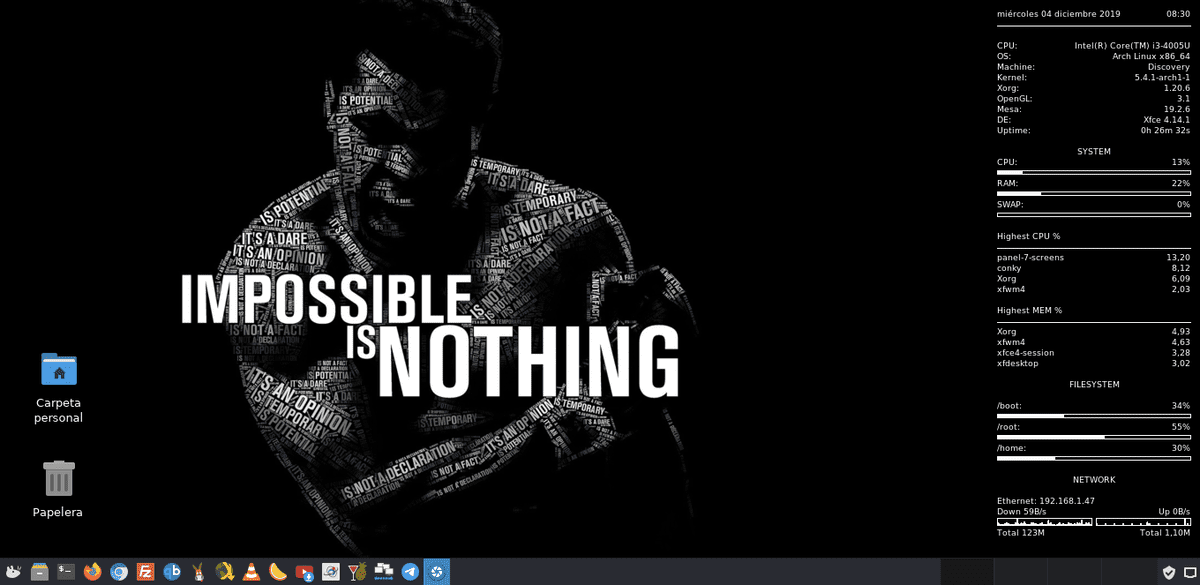Launch the cocktail glass and pineapple app
1200x585 pixels.
click(x=358, y=572)
